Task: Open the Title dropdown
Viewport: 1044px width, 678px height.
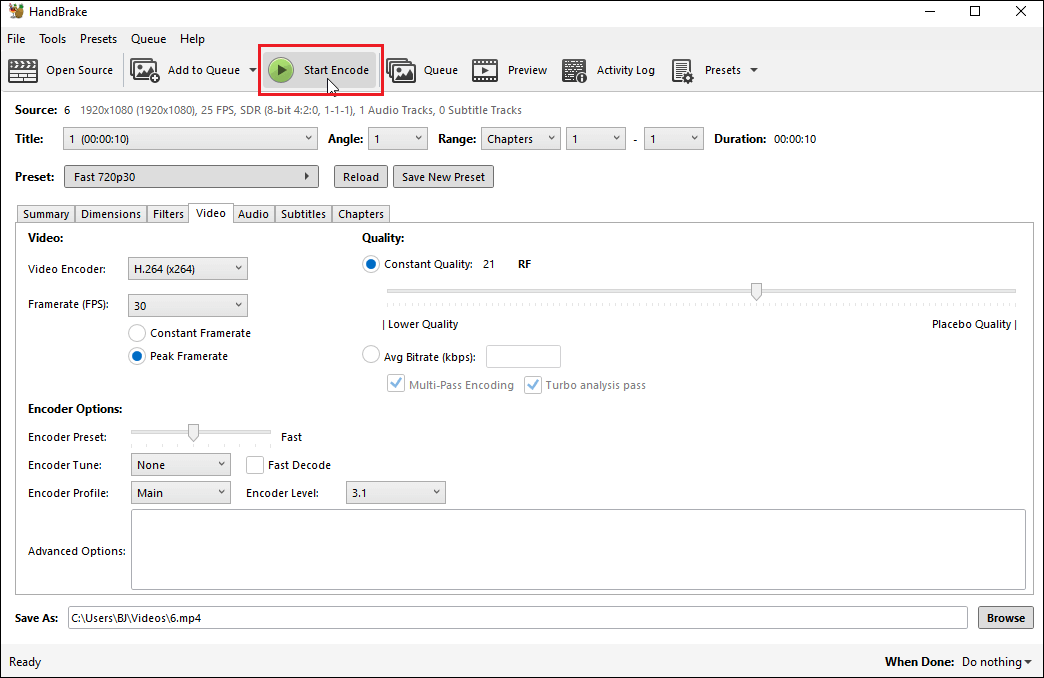Action: [x=190, y=139]
